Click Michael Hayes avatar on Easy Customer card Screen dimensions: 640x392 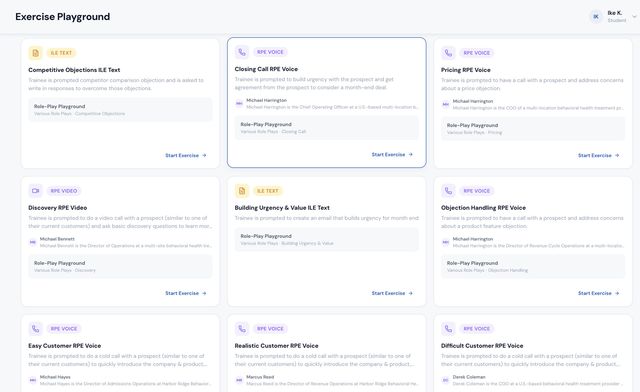33,380
